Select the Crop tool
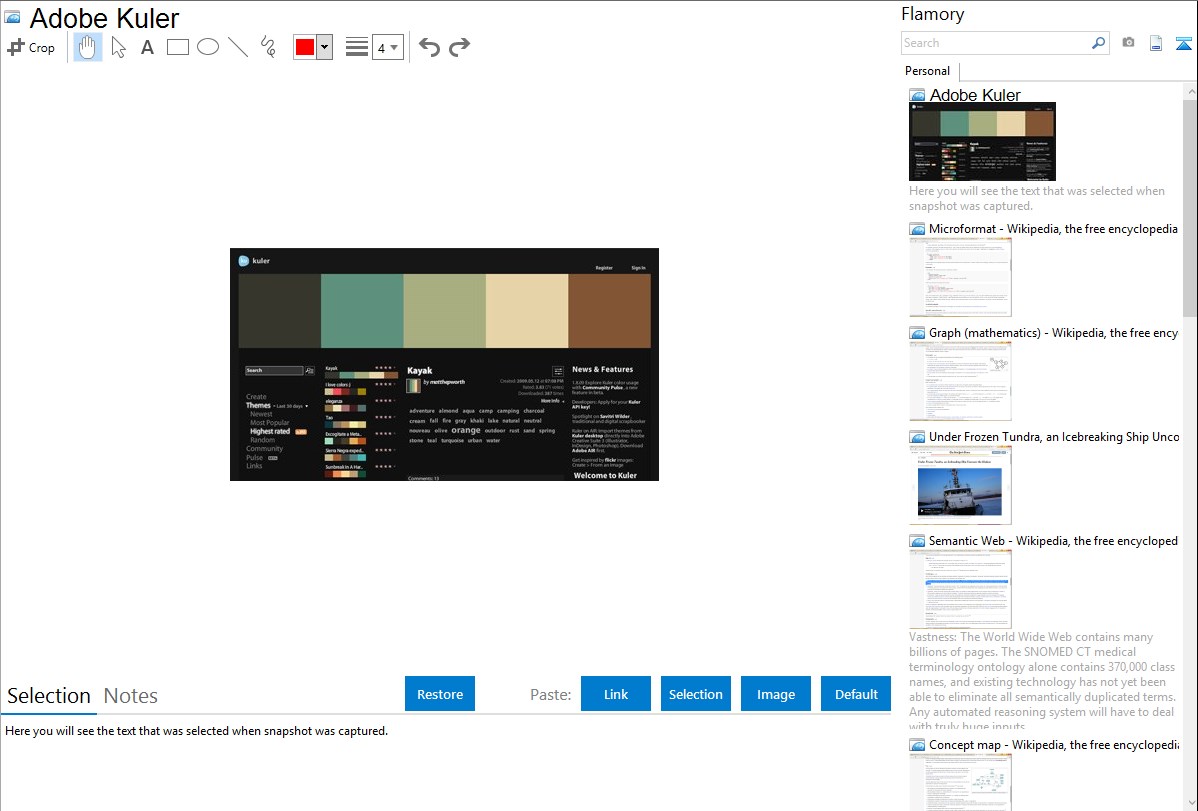Image resolution: width=1198 pixels, height=811 pixels. click(31, 47)
